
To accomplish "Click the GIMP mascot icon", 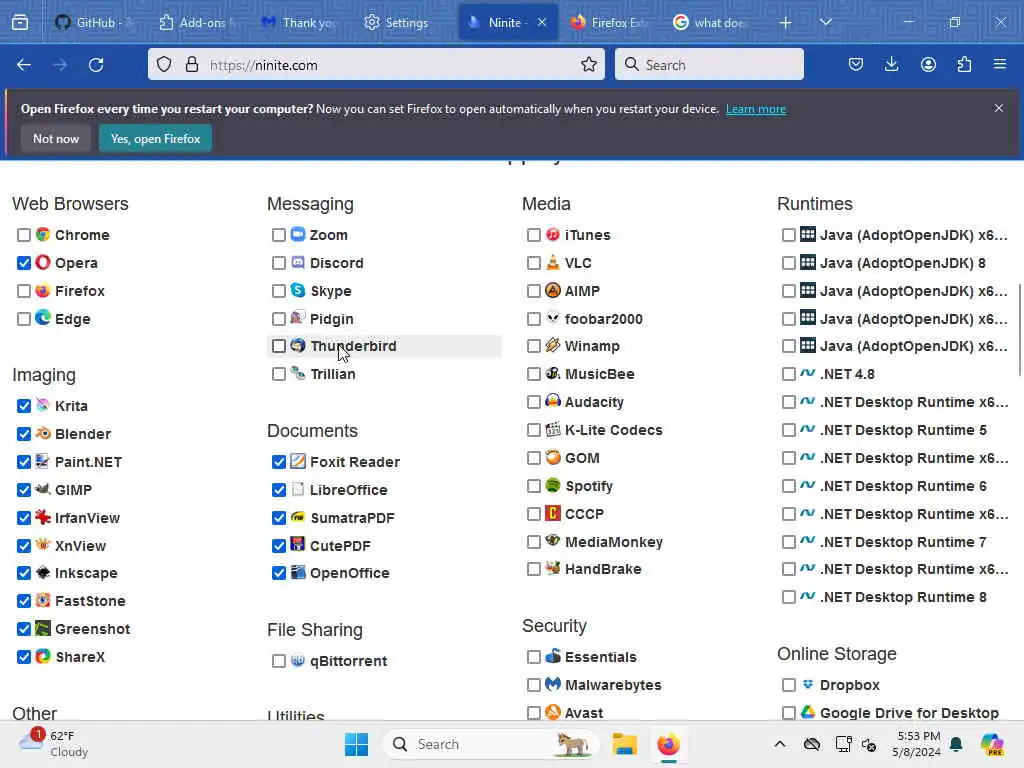I will point(43,489).
